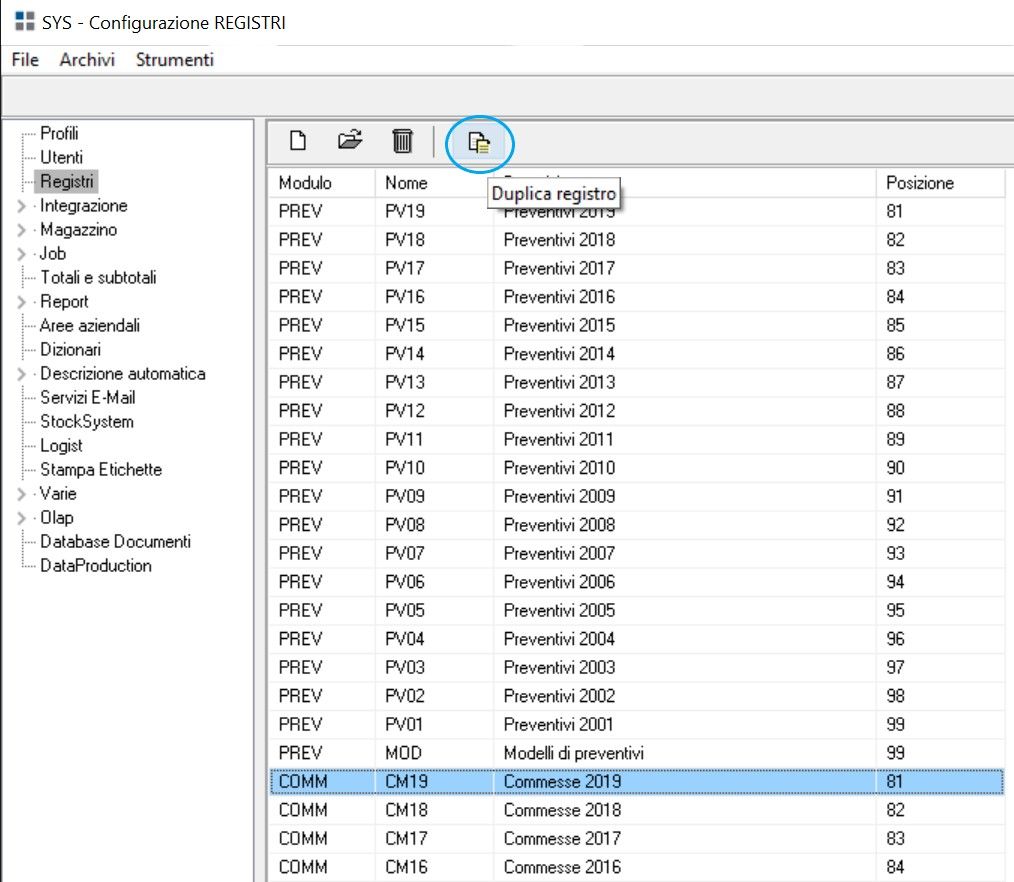
Task: Select Profili in the tree
Action: [x=59, y=133]
